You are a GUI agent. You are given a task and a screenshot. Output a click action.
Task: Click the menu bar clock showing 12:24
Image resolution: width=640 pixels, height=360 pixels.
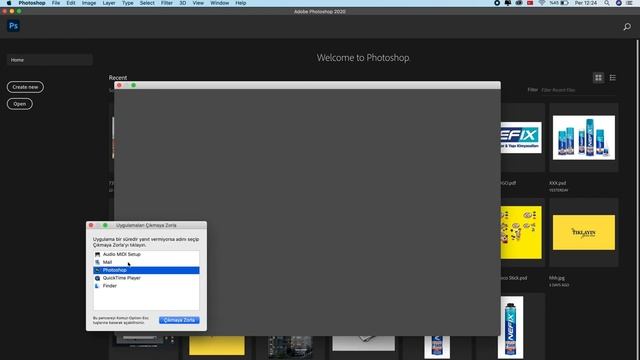click(x=586, y=3)
